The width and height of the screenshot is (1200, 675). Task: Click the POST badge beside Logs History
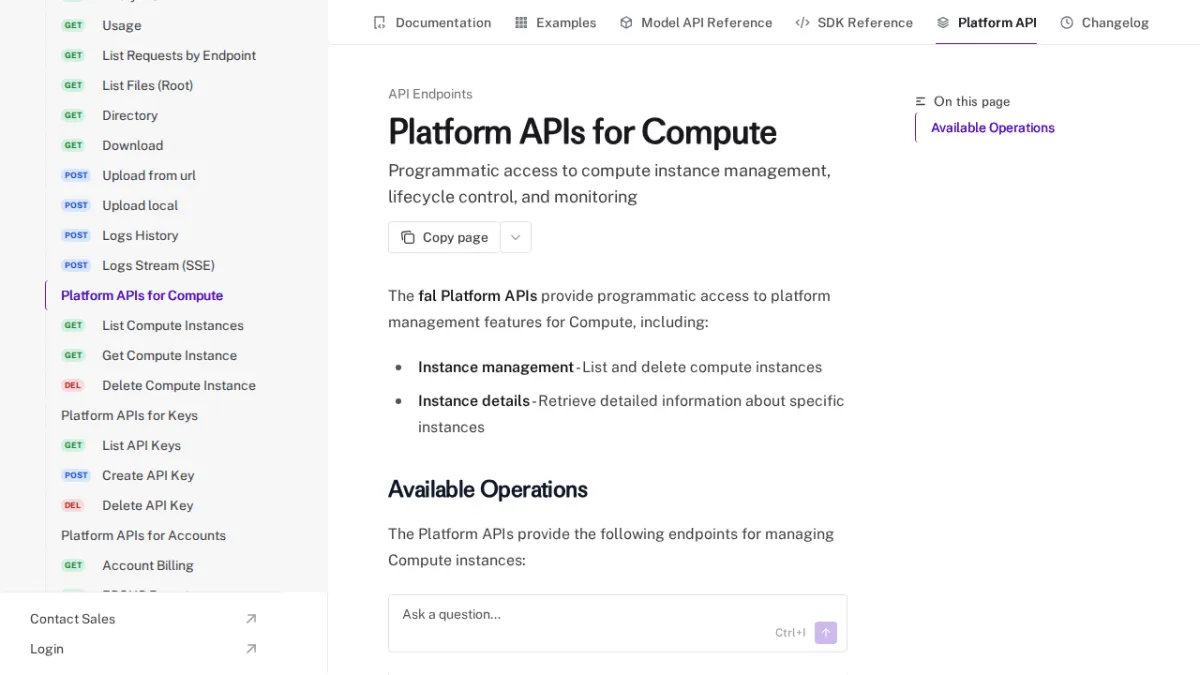coord(76,235)
